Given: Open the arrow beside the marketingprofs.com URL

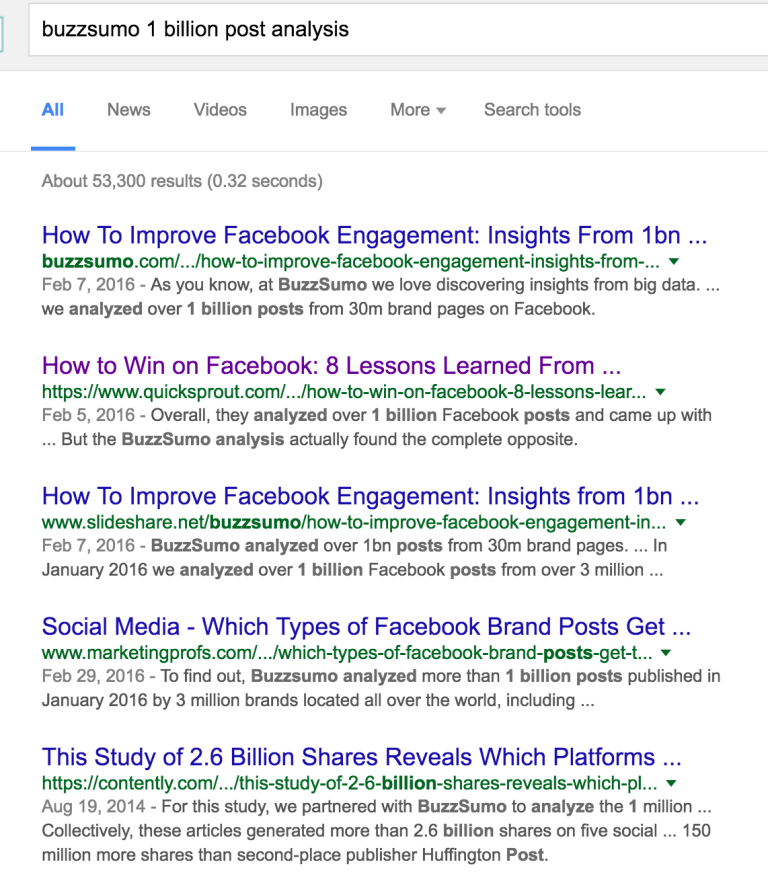Looking at the screenshot, I should coord(666,652).
